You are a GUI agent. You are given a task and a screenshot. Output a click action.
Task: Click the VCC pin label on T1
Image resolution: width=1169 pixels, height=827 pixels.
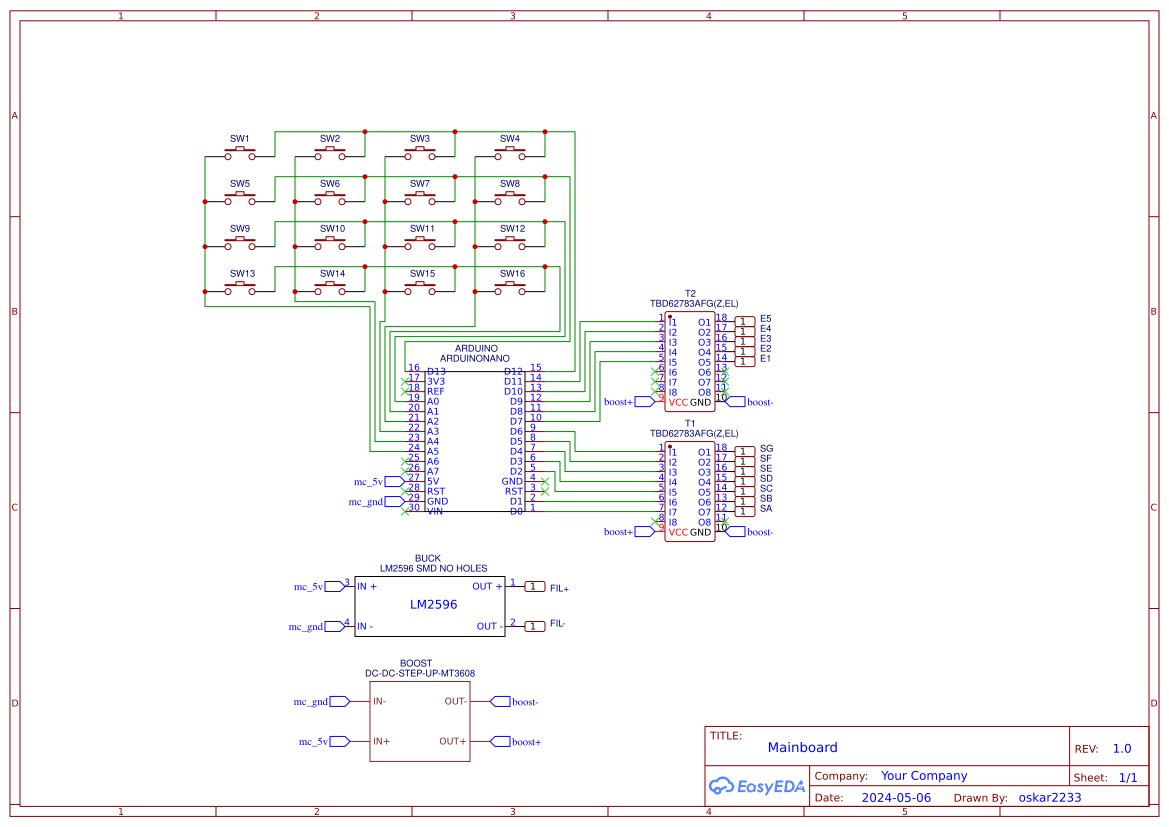point(678,532)
